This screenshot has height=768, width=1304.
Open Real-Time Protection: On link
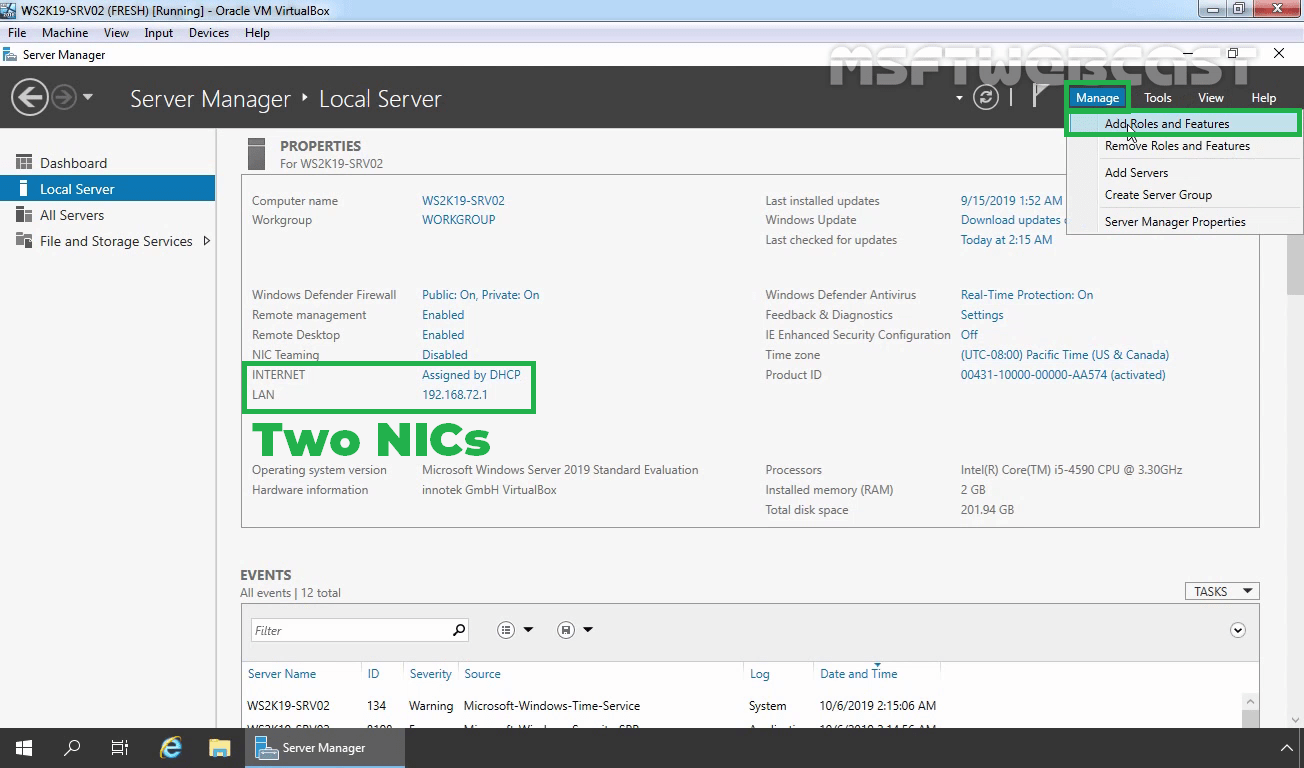pos(1027,295)
